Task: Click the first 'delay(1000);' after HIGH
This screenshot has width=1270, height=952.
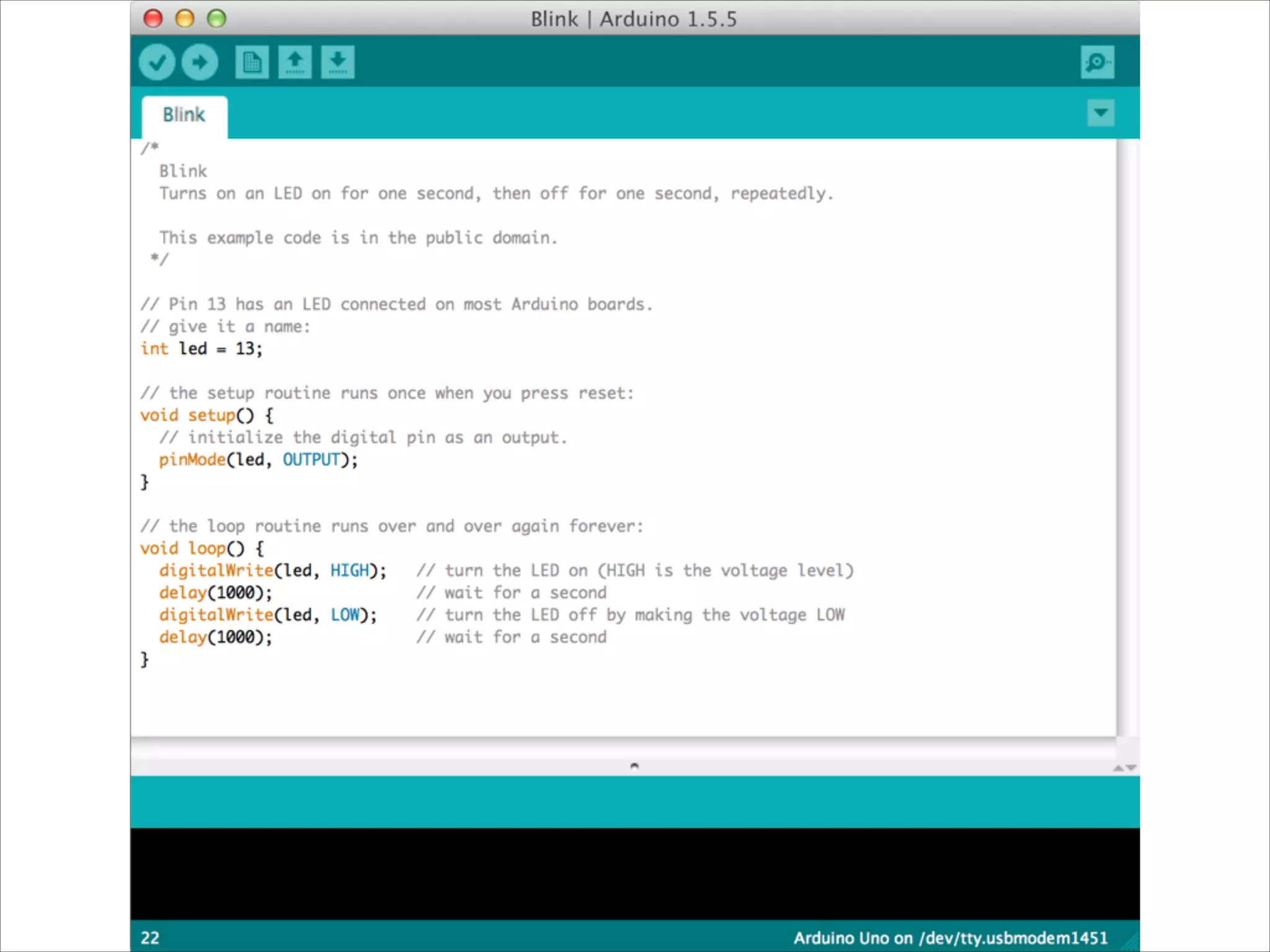Action: (215, 593)
